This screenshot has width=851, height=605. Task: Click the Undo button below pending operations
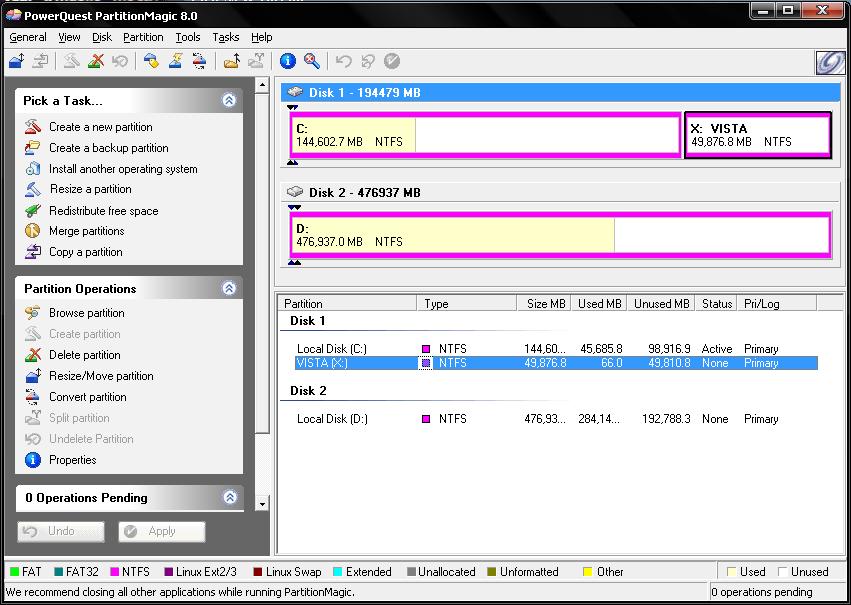[x=61, y=531]
